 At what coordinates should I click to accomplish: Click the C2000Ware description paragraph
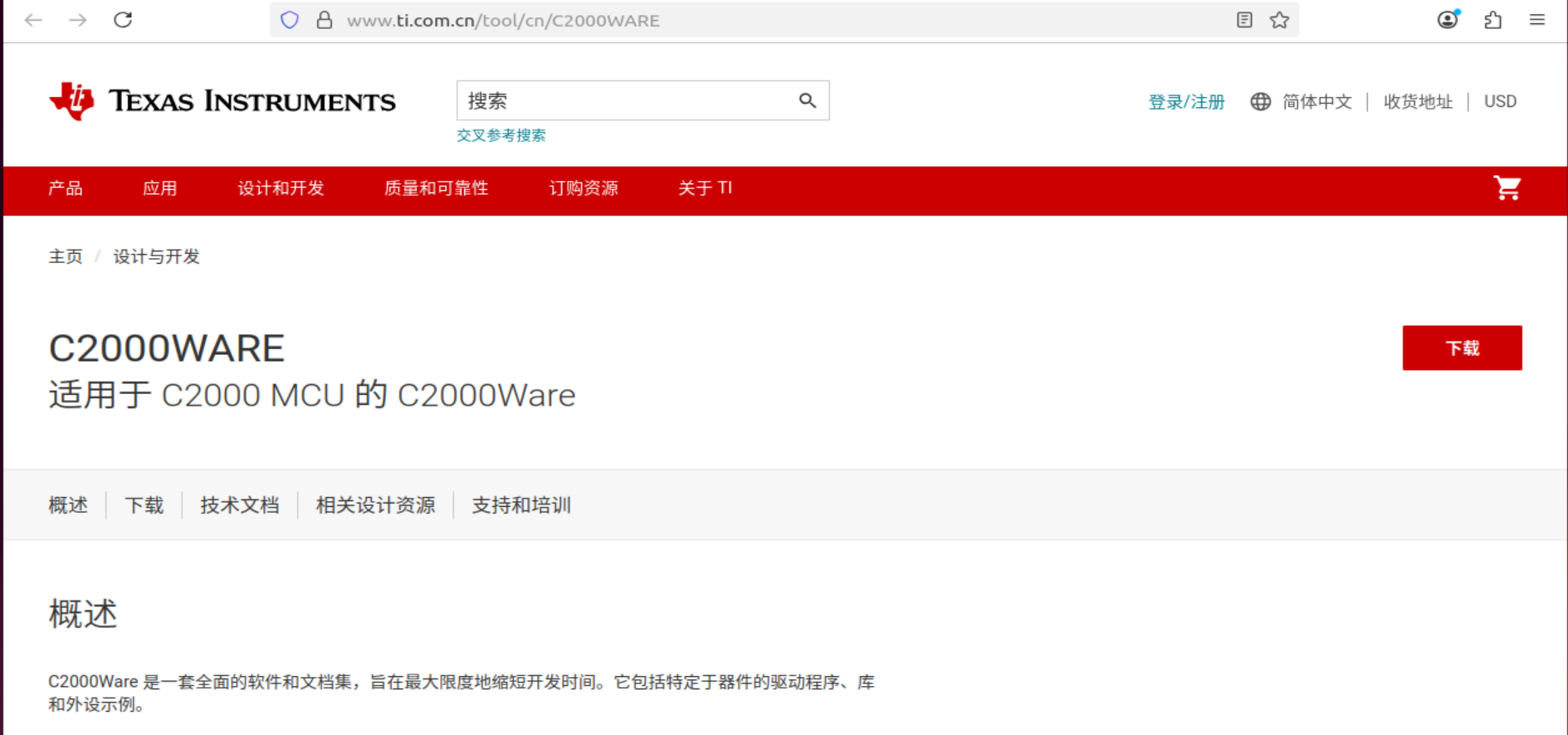coord(462,693)
